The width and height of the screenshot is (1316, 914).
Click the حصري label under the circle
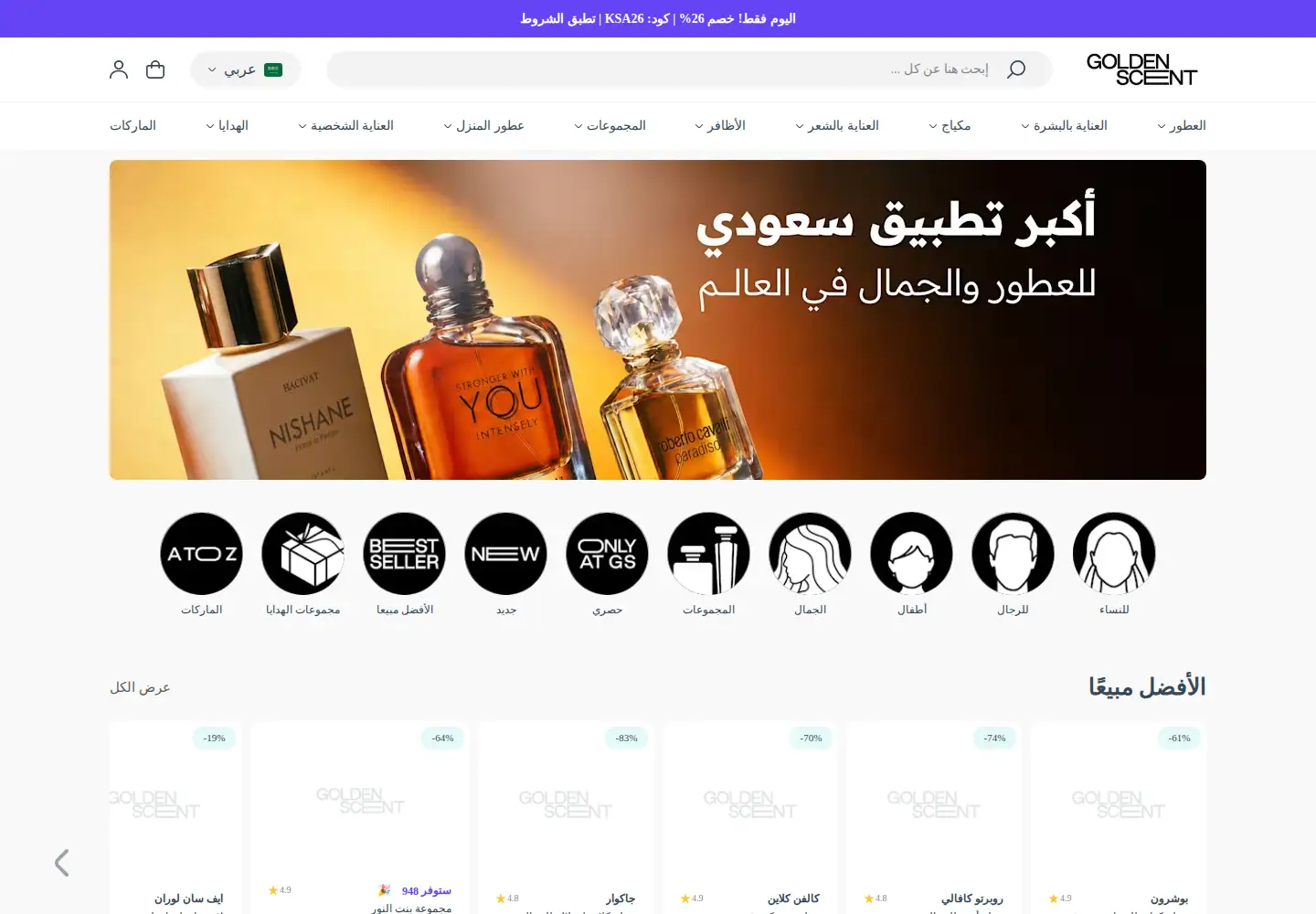tap(607, 610)
